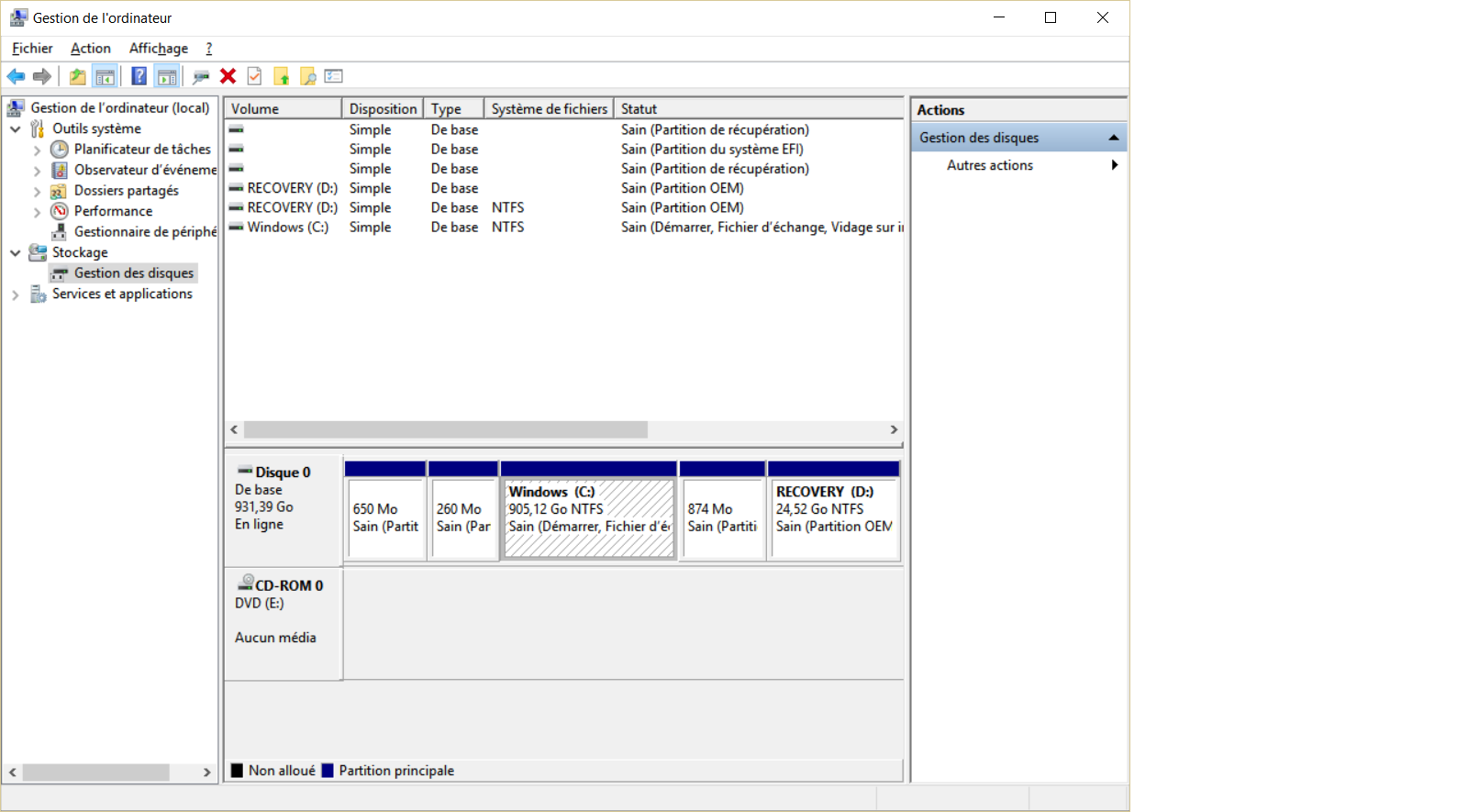Click the 260 Mo partition block

[463, 511]
